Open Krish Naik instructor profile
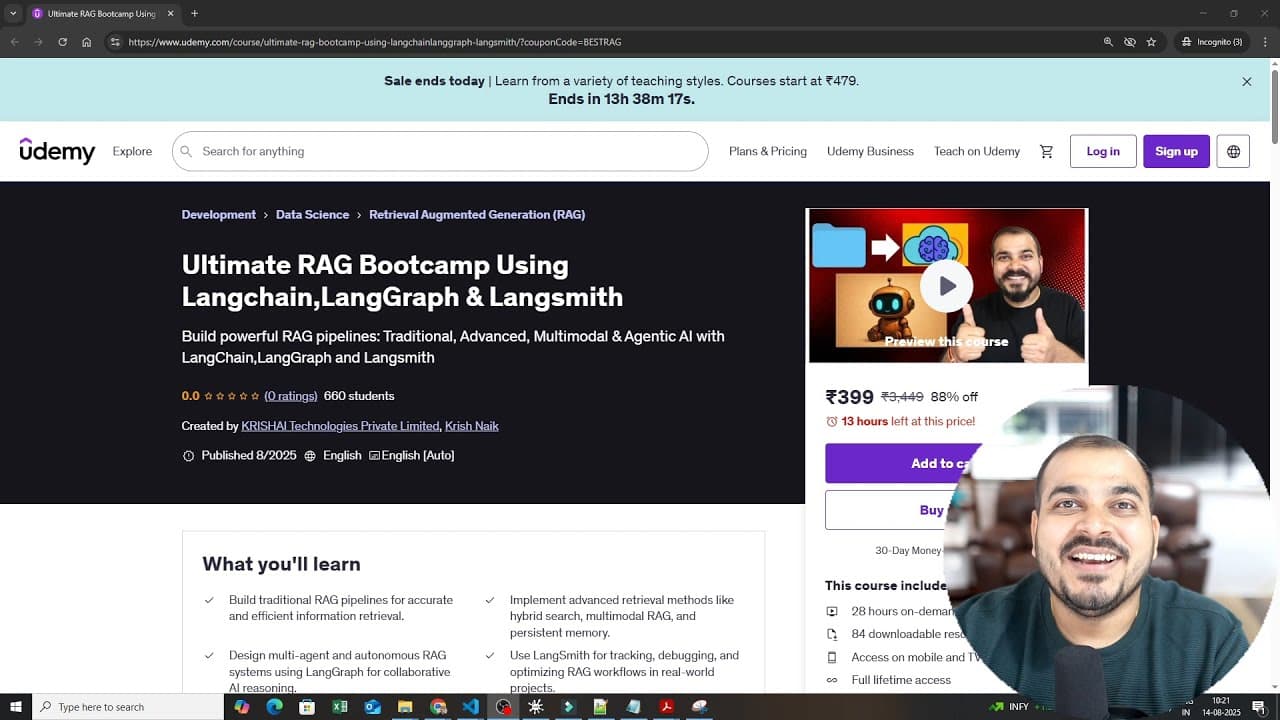 [x=472, y=426]
